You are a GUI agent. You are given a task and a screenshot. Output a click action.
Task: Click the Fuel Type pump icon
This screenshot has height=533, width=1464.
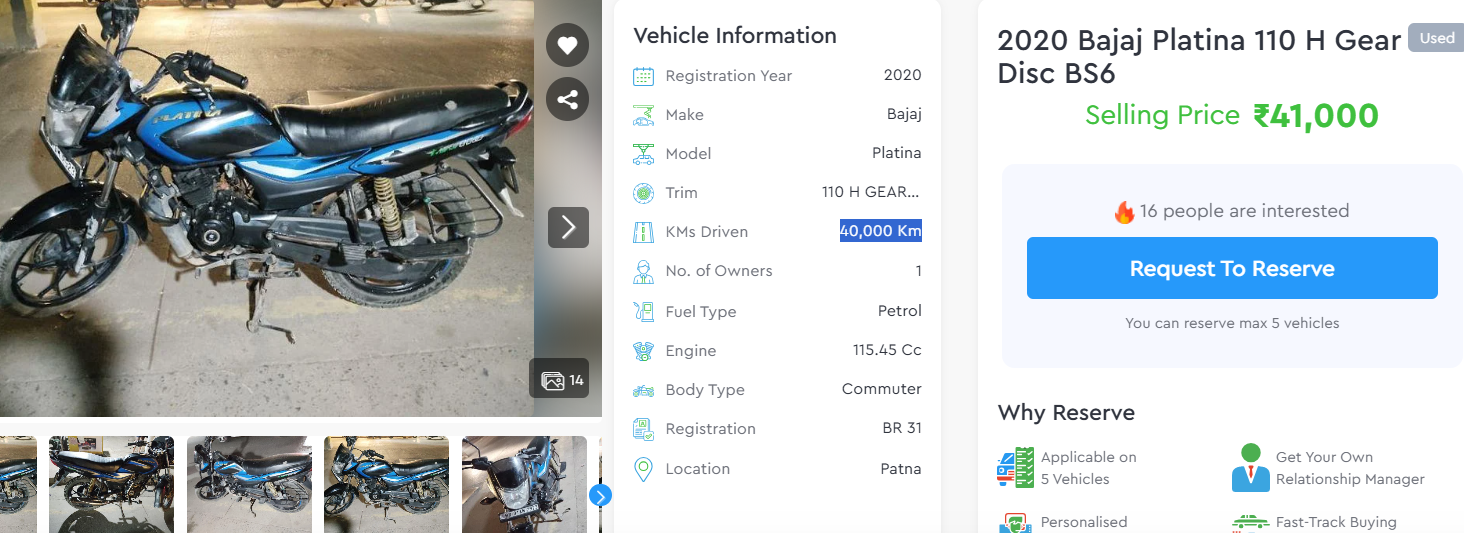(x=643, y=311)
